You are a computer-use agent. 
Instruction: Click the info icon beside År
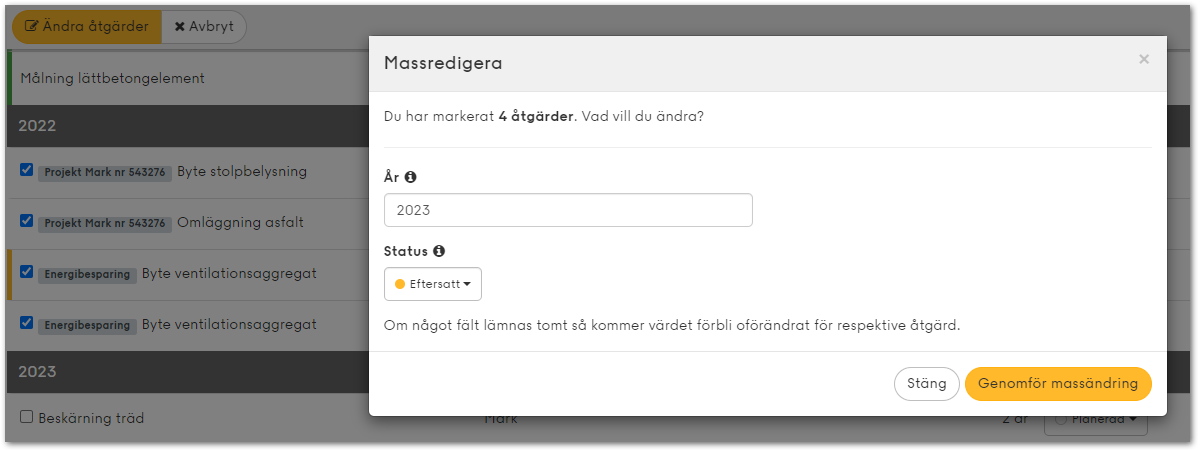pos(411,177)
